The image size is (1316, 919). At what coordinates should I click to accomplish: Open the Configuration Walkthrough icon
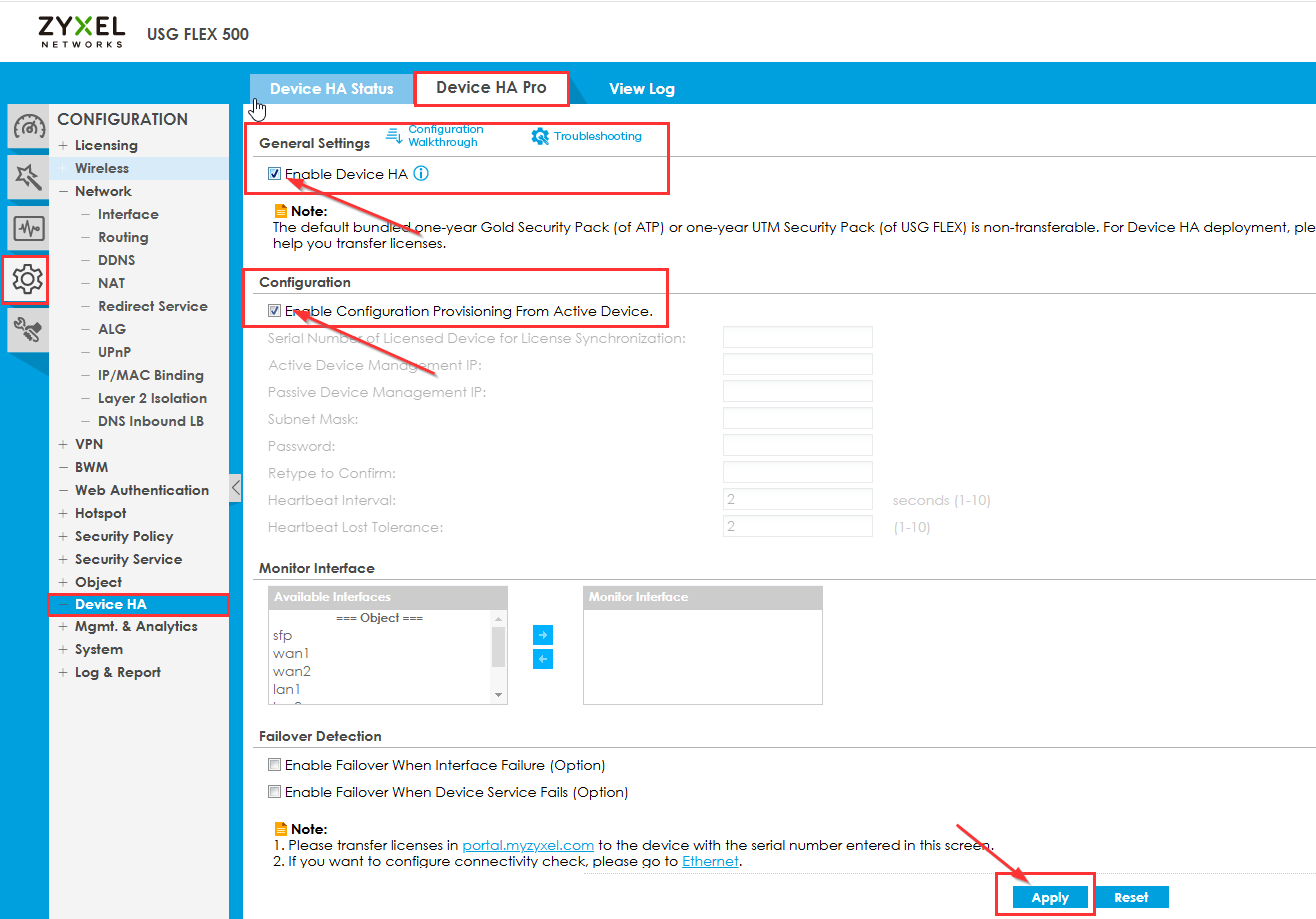[394, 134]
